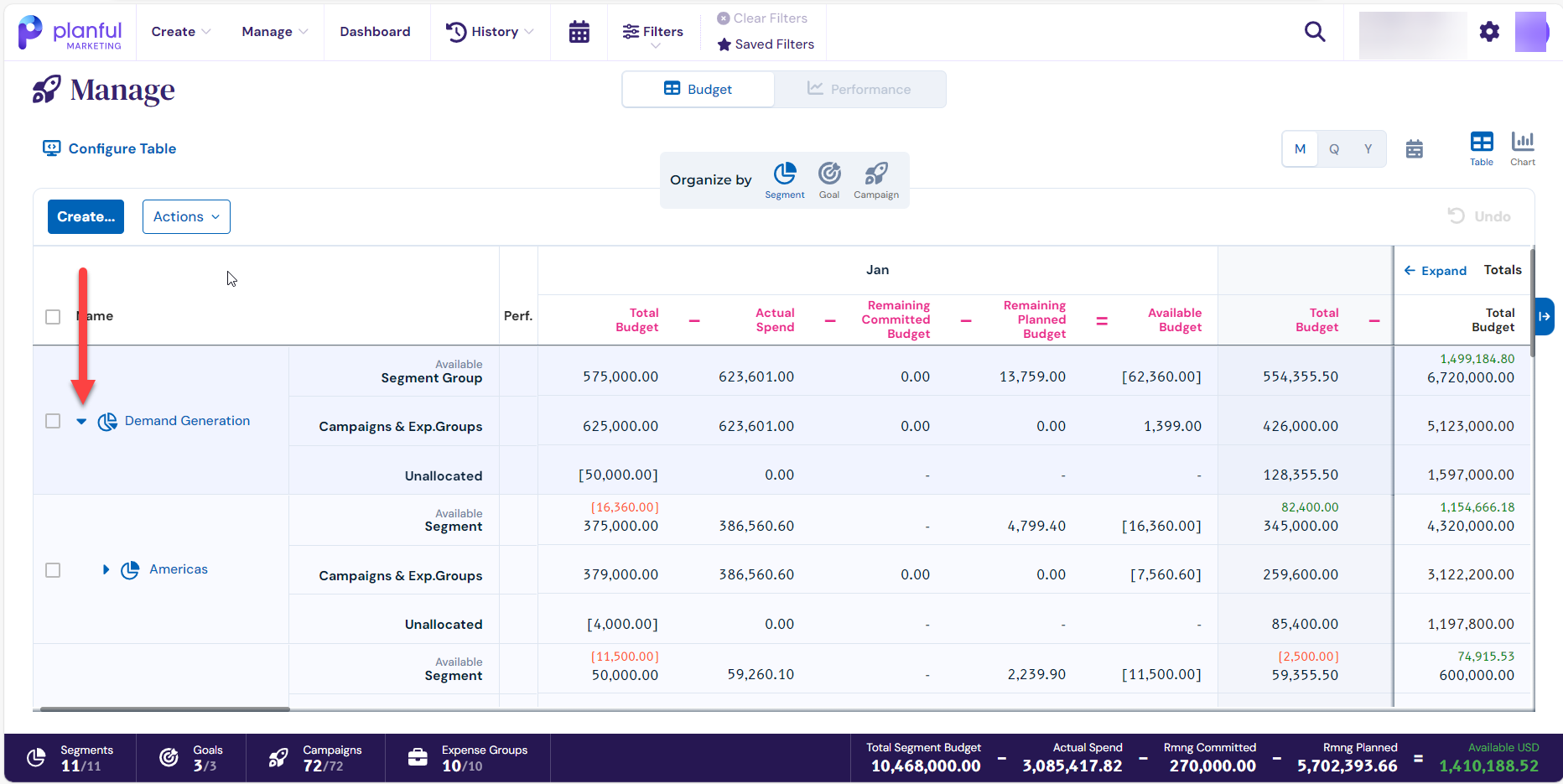Click the blue Create... button
Viewport: 1563px width, 784px height.
[x=86, y=216]
